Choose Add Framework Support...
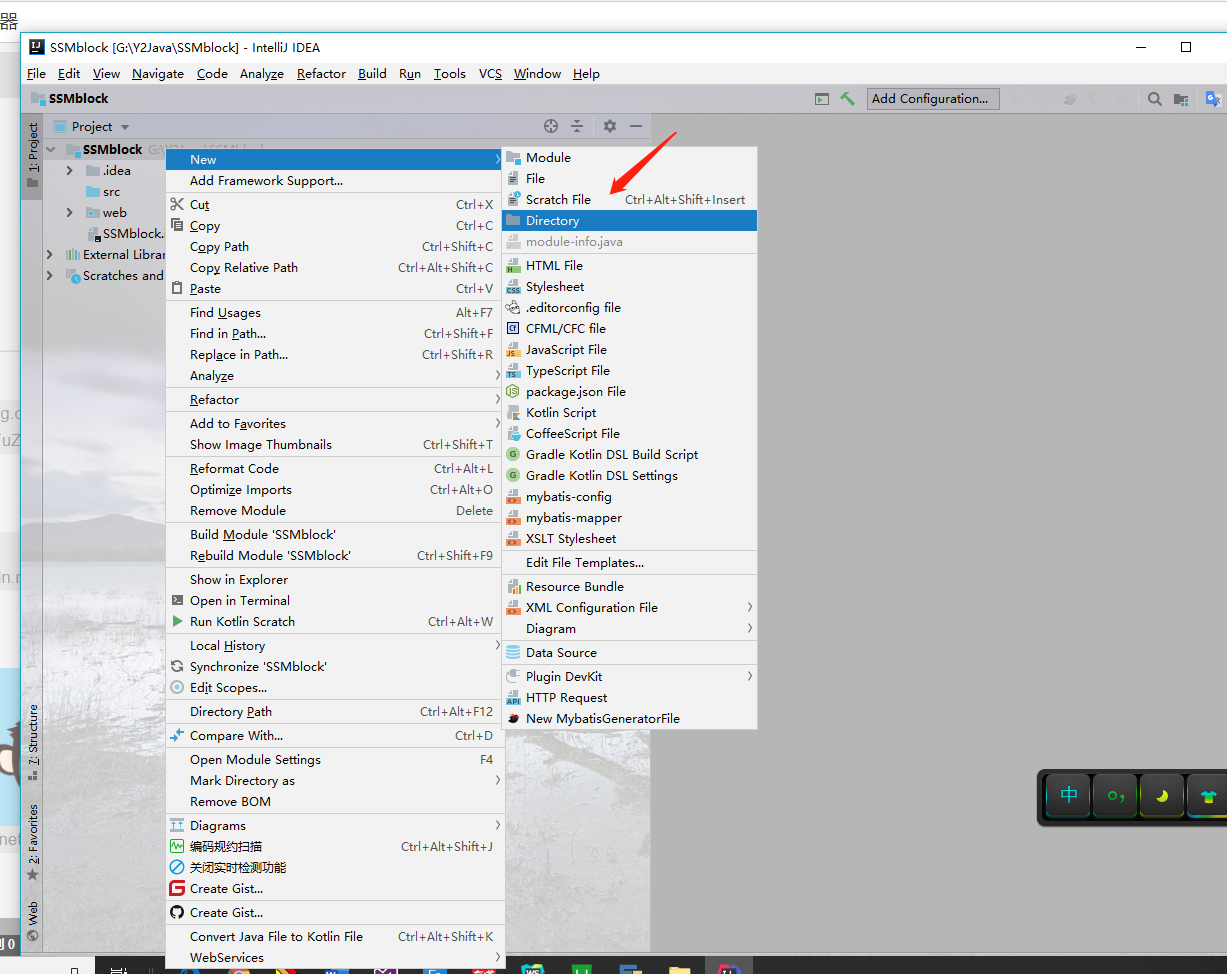Screen dimensions: 1227x974 334,180
